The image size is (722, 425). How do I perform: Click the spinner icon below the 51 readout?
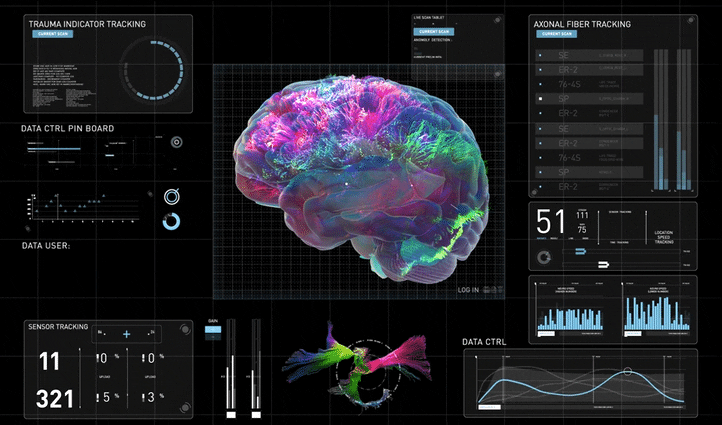[545, 258]
